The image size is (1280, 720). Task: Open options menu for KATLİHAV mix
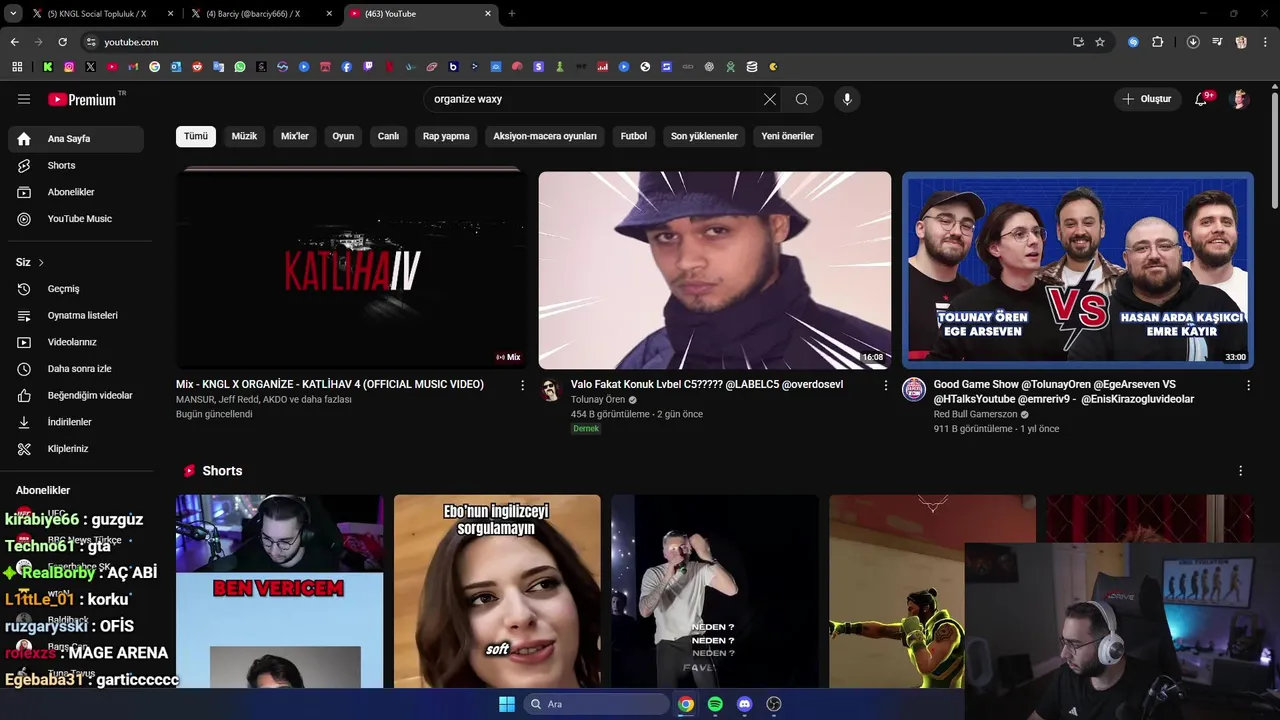(522, 385)
